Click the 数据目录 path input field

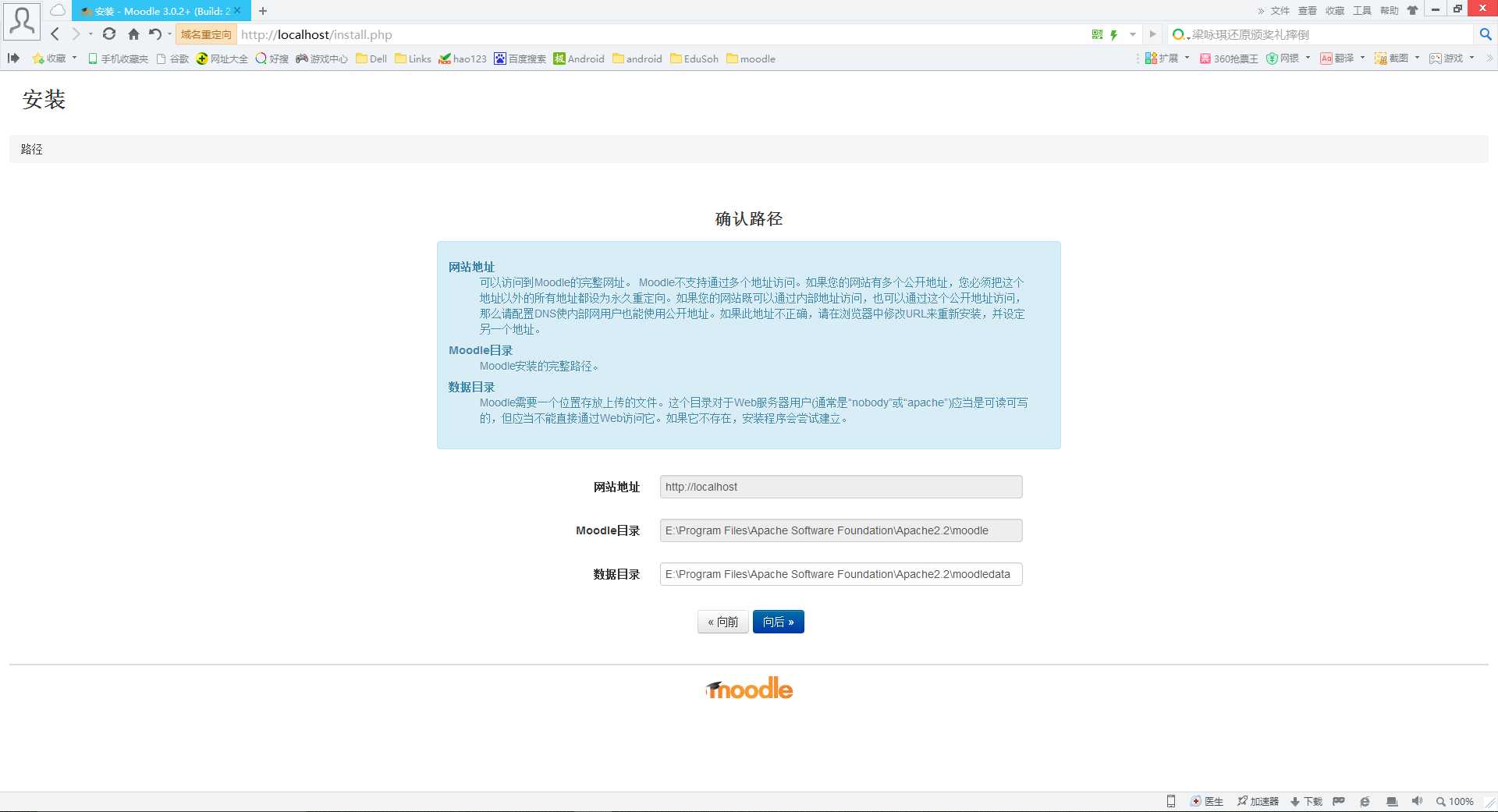click(841, 574)
